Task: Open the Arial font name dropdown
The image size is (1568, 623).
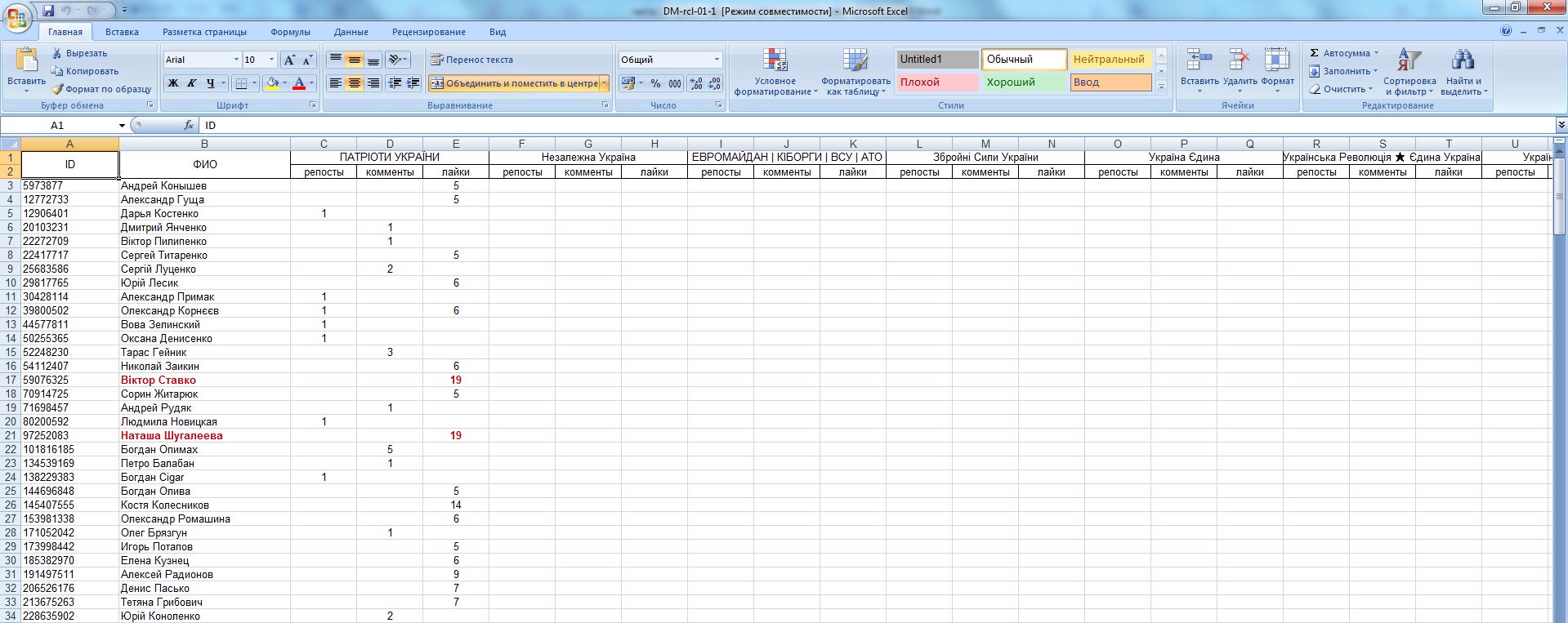Action: tap(236, 60)
